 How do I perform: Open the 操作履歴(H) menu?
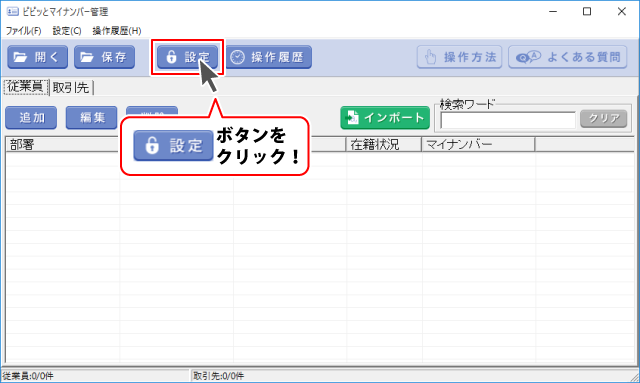pos(117,31)
